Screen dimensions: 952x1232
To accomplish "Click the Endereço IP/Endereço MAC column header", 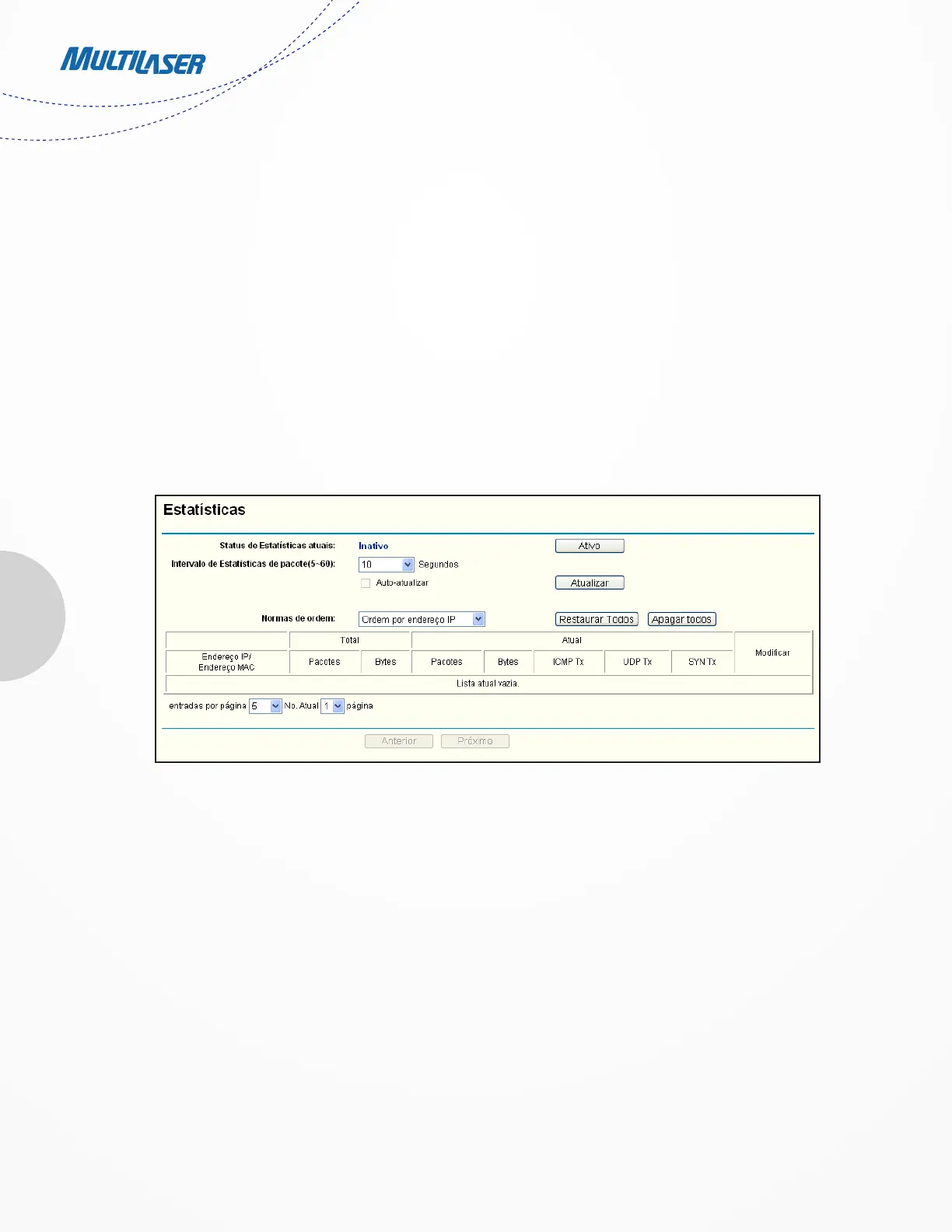I will [226, 662].
